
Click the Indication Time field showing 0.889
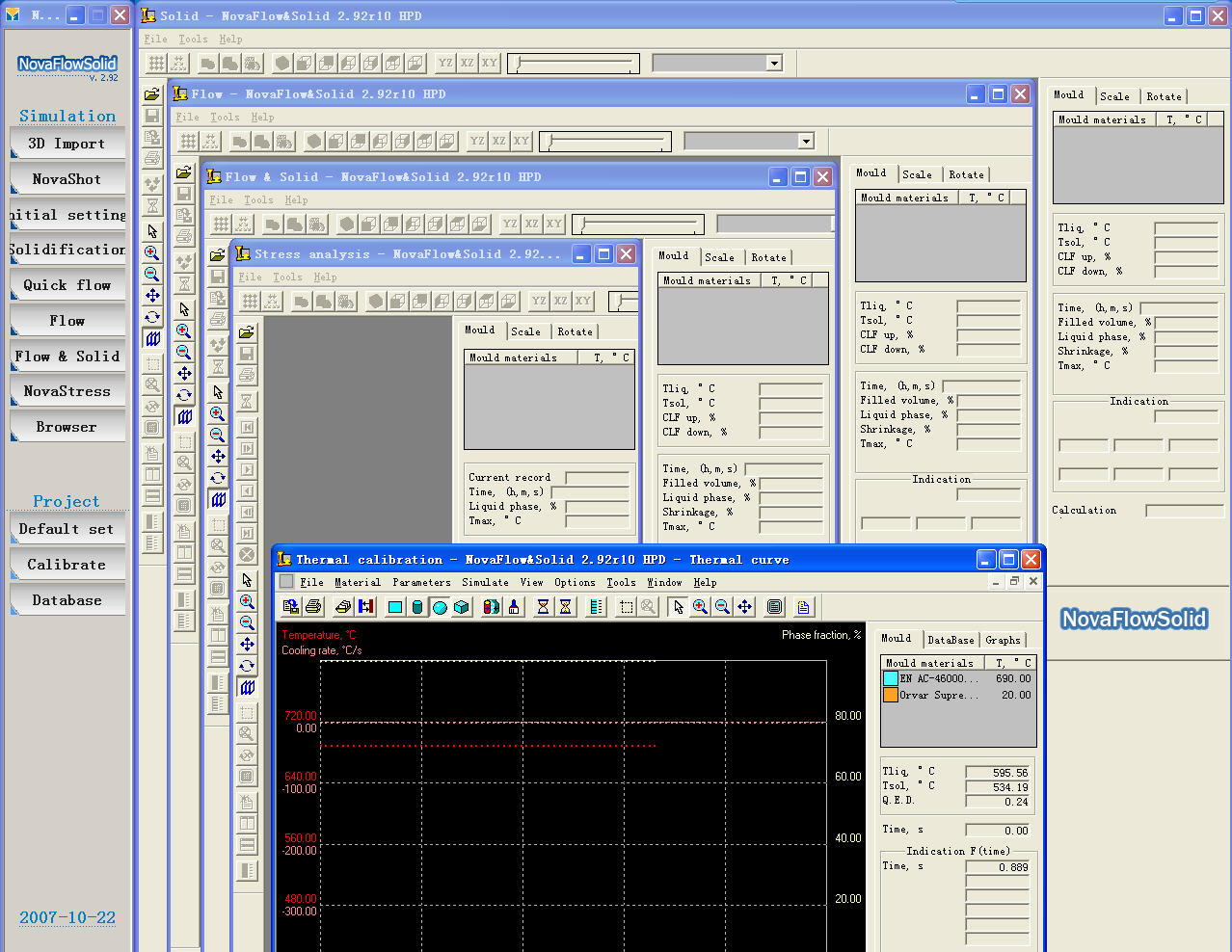[999, 867]
